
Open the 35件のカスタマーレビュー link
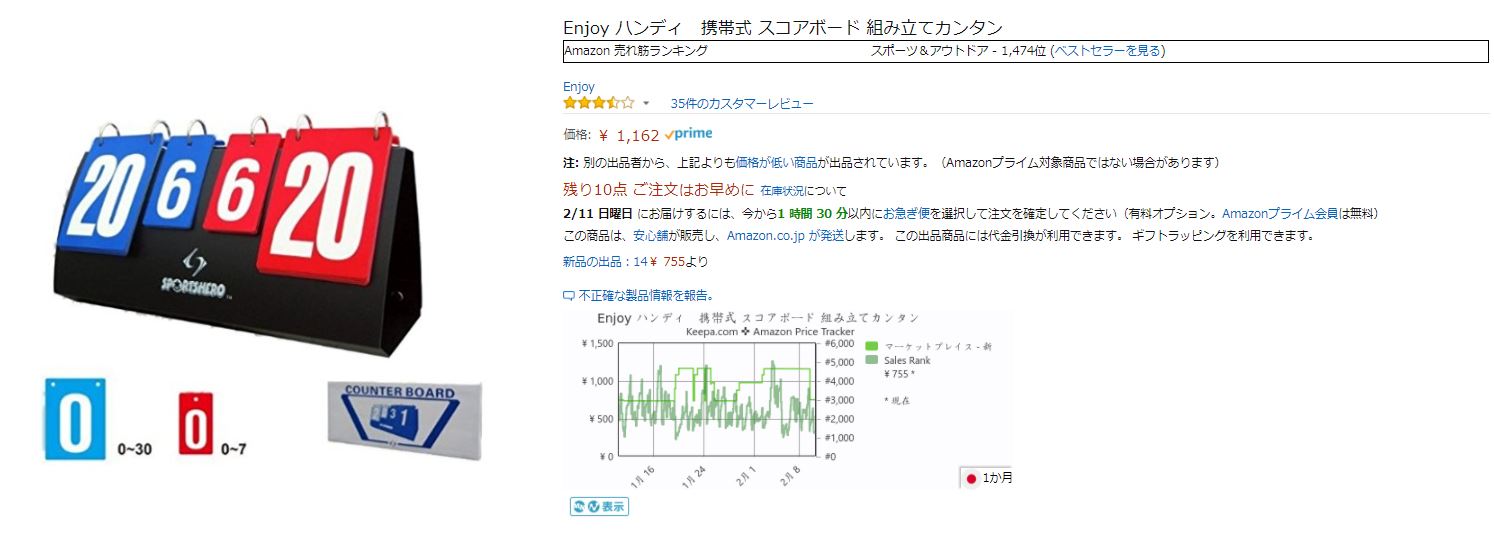click(x=741, y=104)
